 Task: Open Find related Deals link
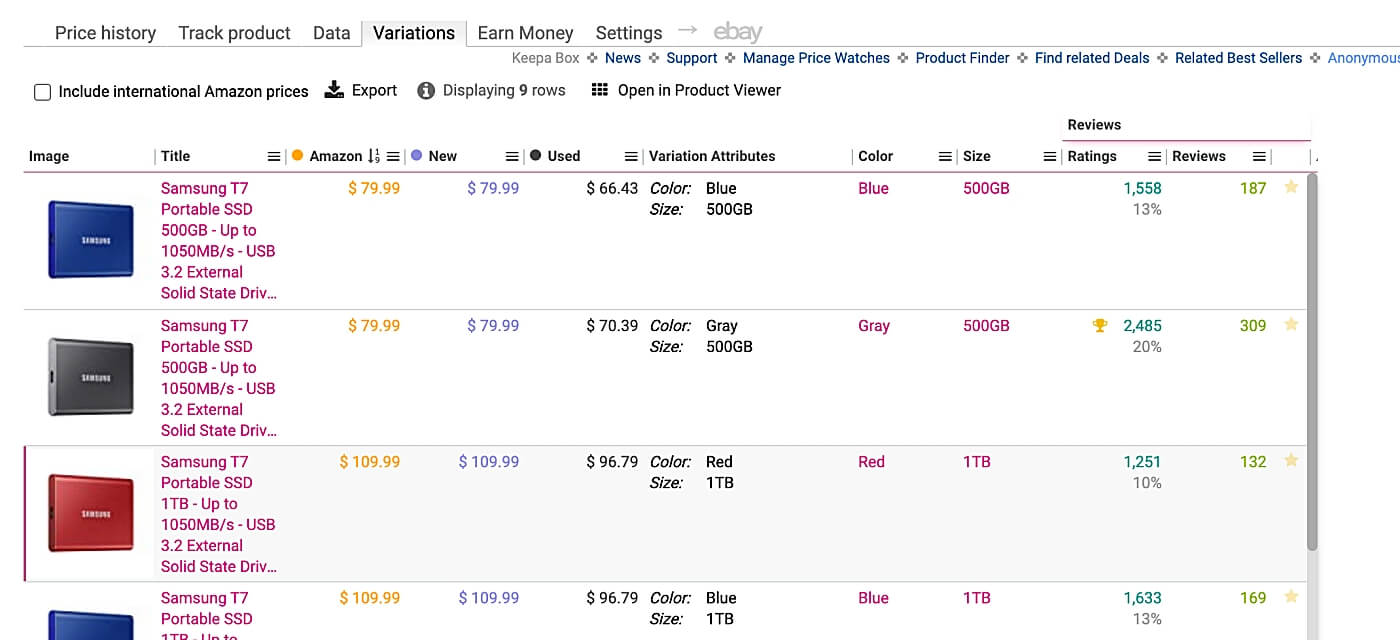click(1092, 58)
